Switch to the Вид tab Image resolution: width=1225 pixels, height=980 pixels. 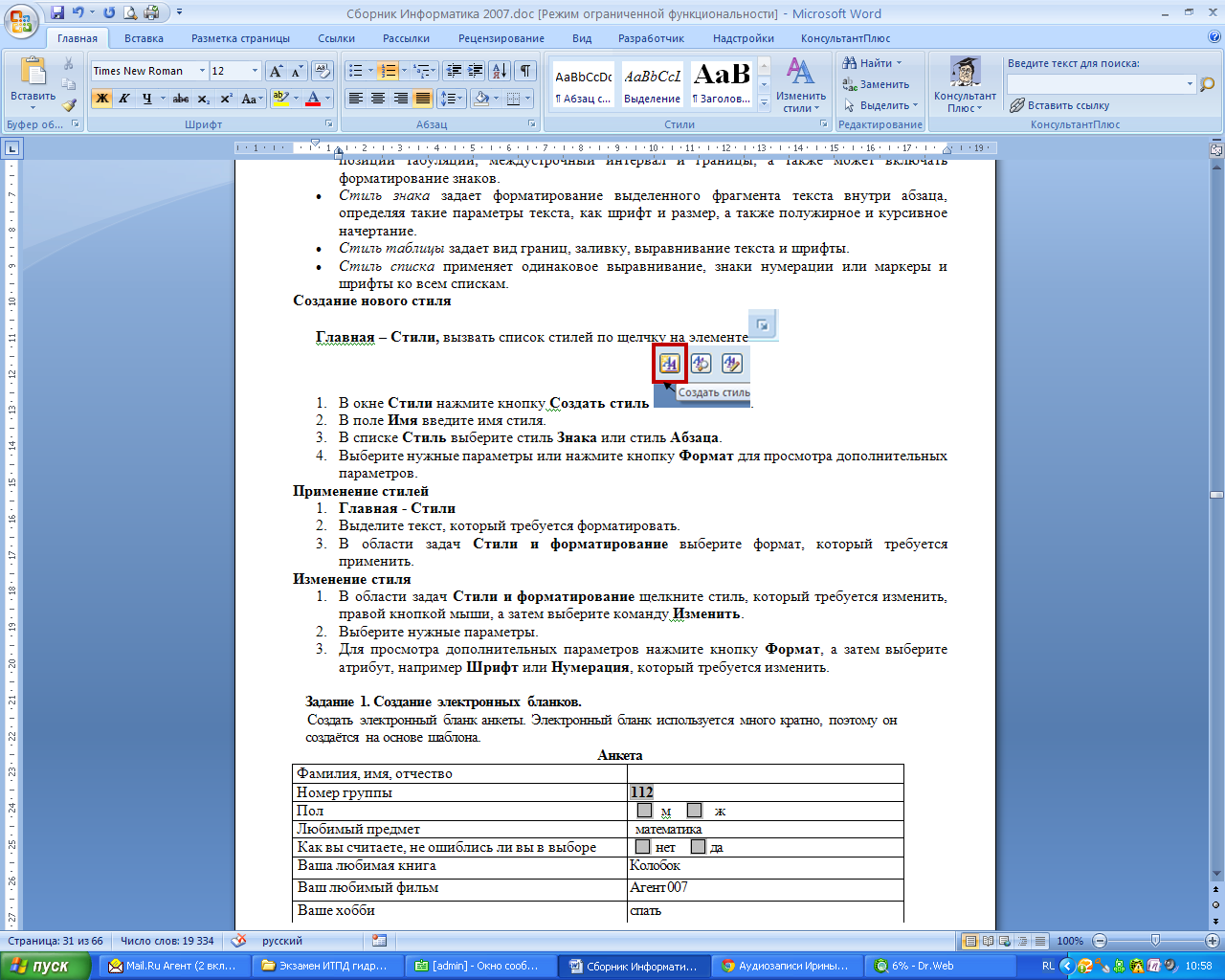pos(582,38)
